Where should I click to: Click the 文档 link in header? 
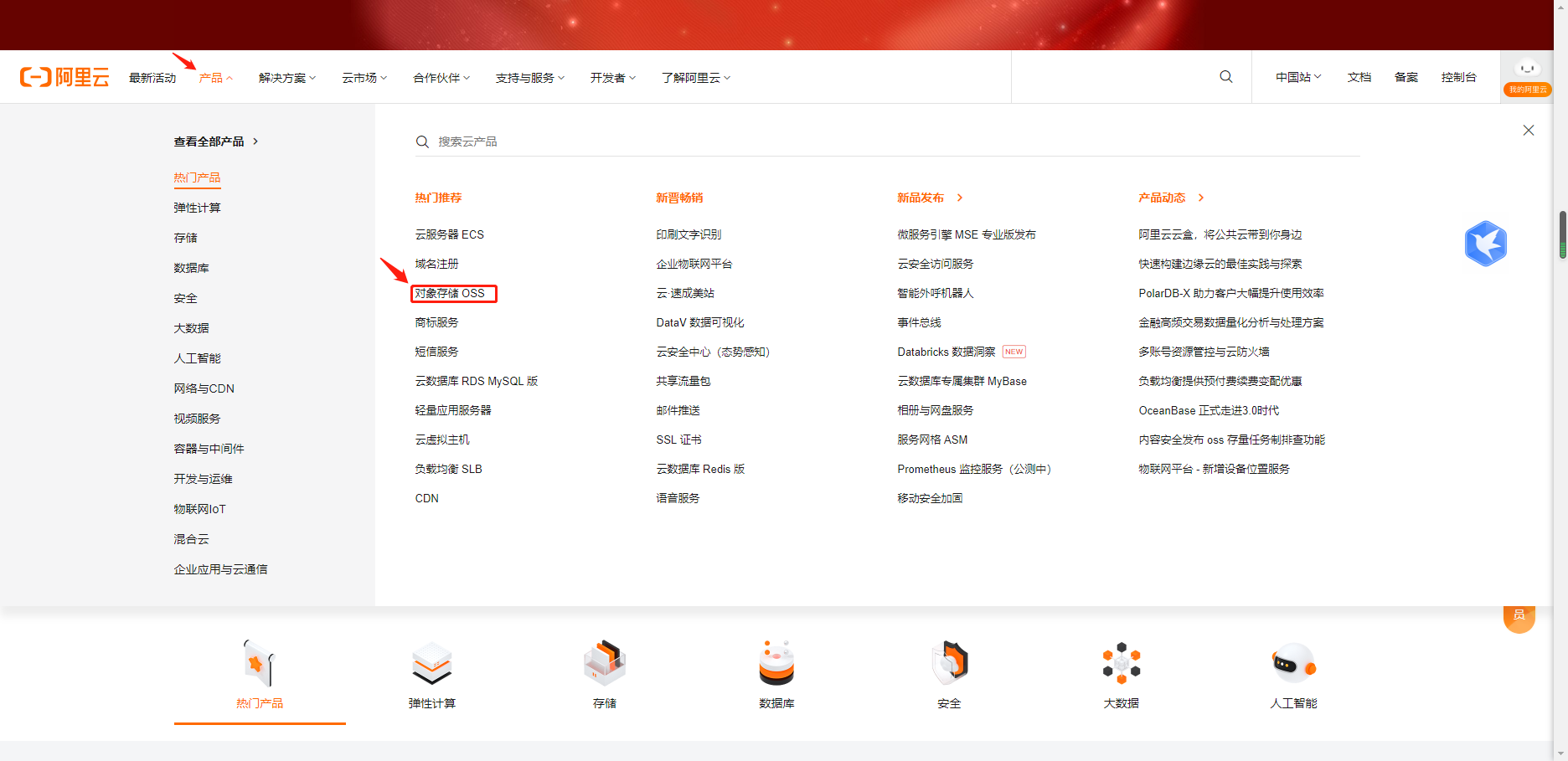point(1359,77)
